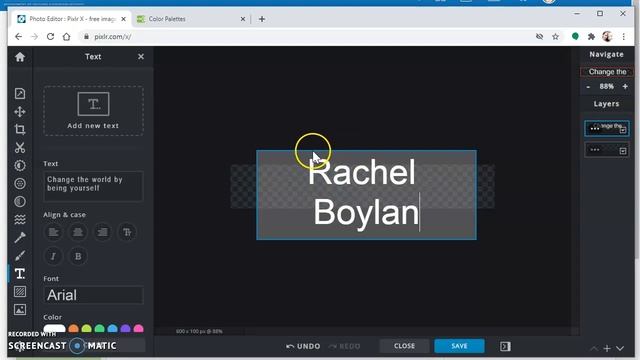640x360 pixels.
Task: Pick the white color swatch
Action: [x=54, y=329]
